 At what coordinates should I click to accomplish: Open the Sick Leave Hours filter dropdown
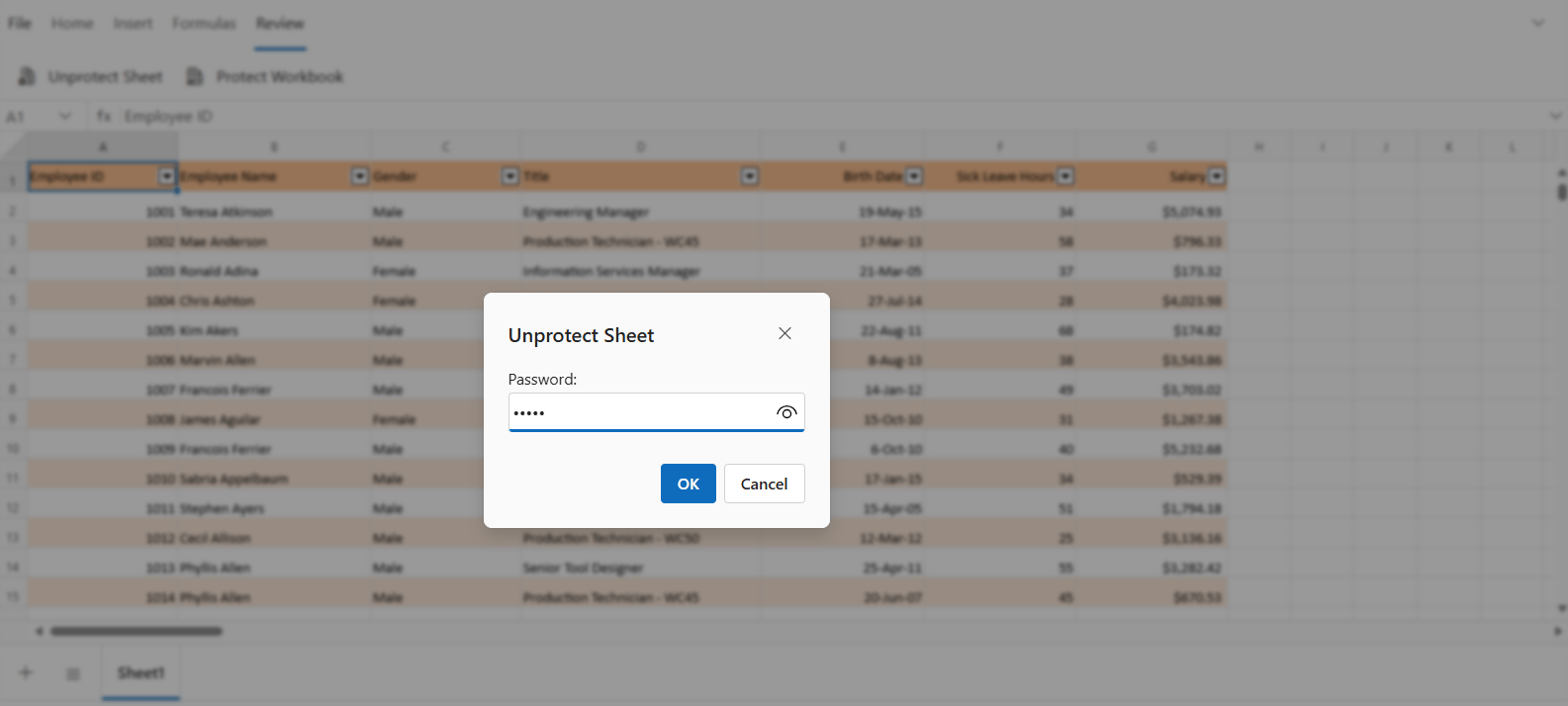click(1065, 176)
